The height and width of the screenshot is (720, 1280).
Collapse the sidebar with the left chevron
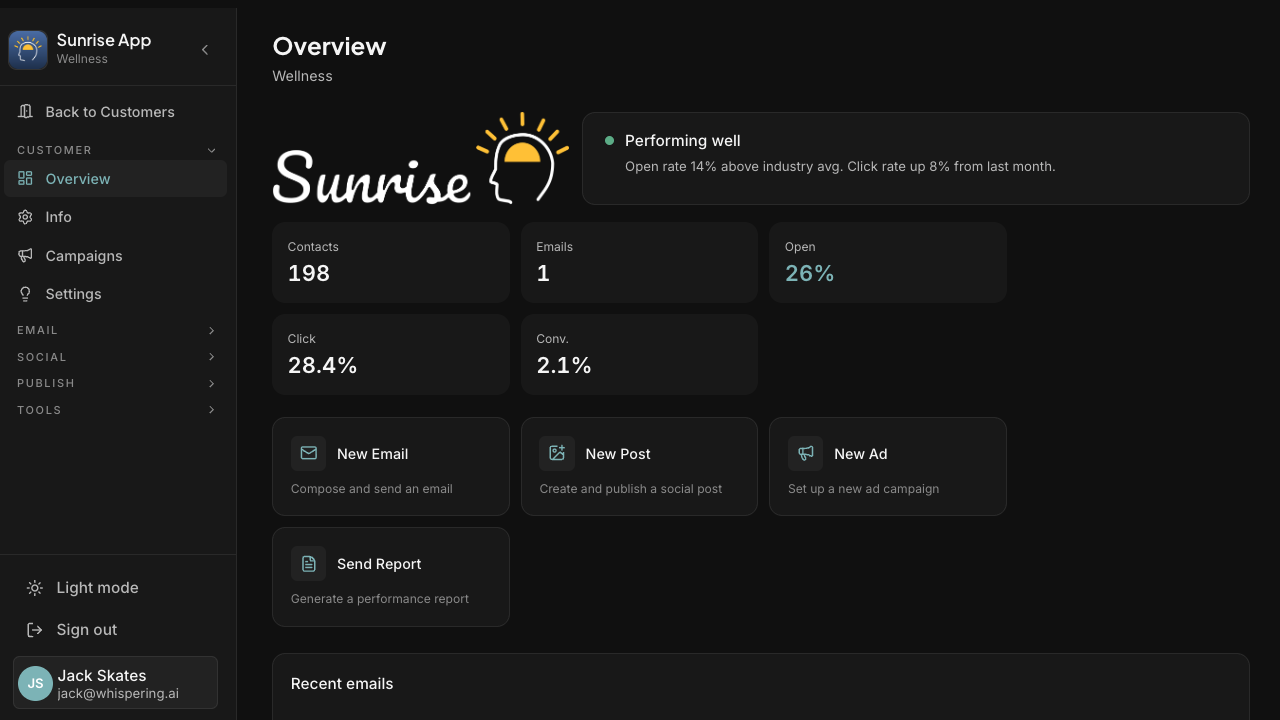(205, 50)
